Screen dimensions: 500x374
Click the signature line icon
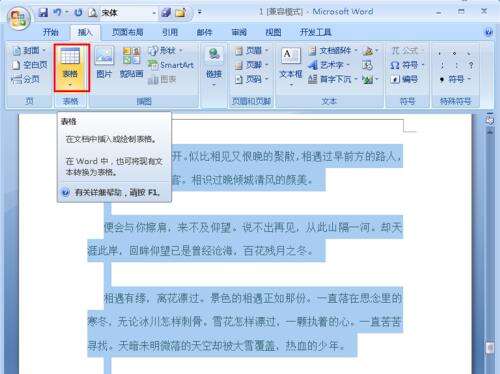(x=368, y=51)
